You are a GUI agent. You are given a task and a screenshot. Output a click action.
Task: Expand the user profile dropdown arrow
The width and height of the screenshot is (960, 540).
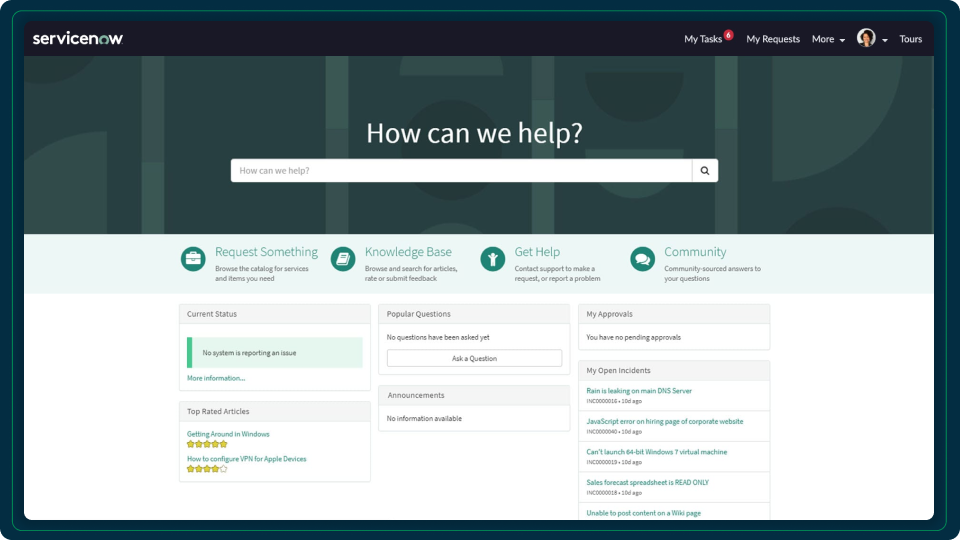885,40
